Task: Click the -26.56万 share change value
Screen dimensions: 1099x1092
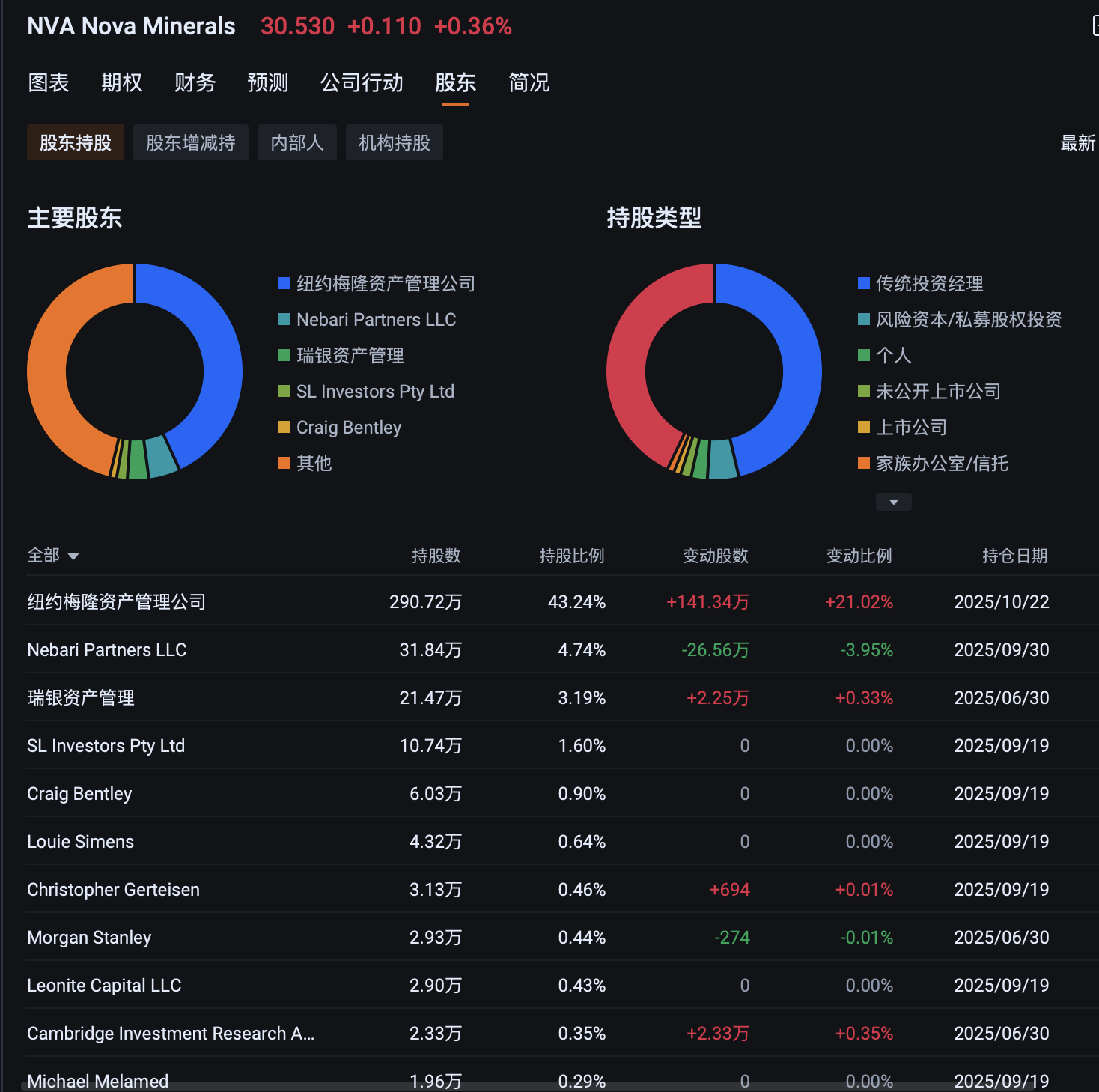Action: pos(715,649)
